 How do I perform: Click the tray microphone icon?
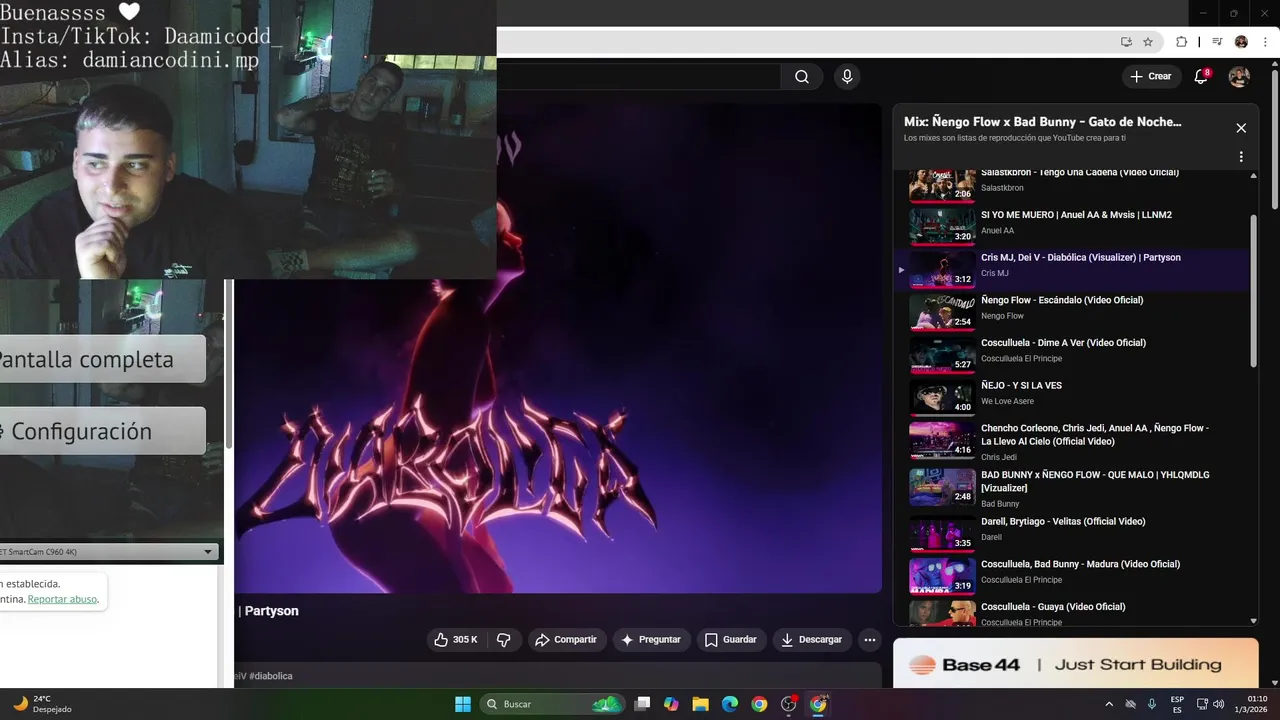point(1152,704)
